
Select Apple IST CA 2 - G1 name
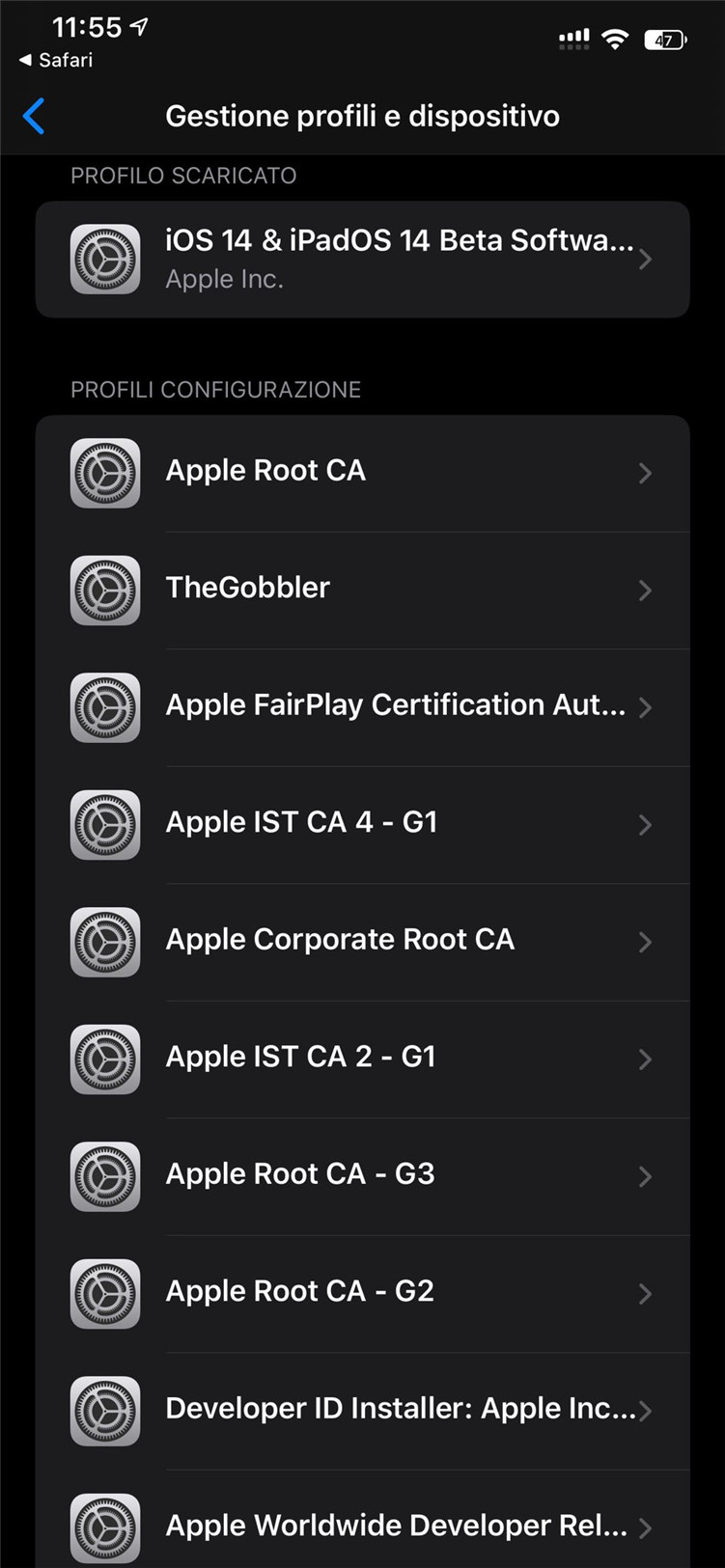300,1056
